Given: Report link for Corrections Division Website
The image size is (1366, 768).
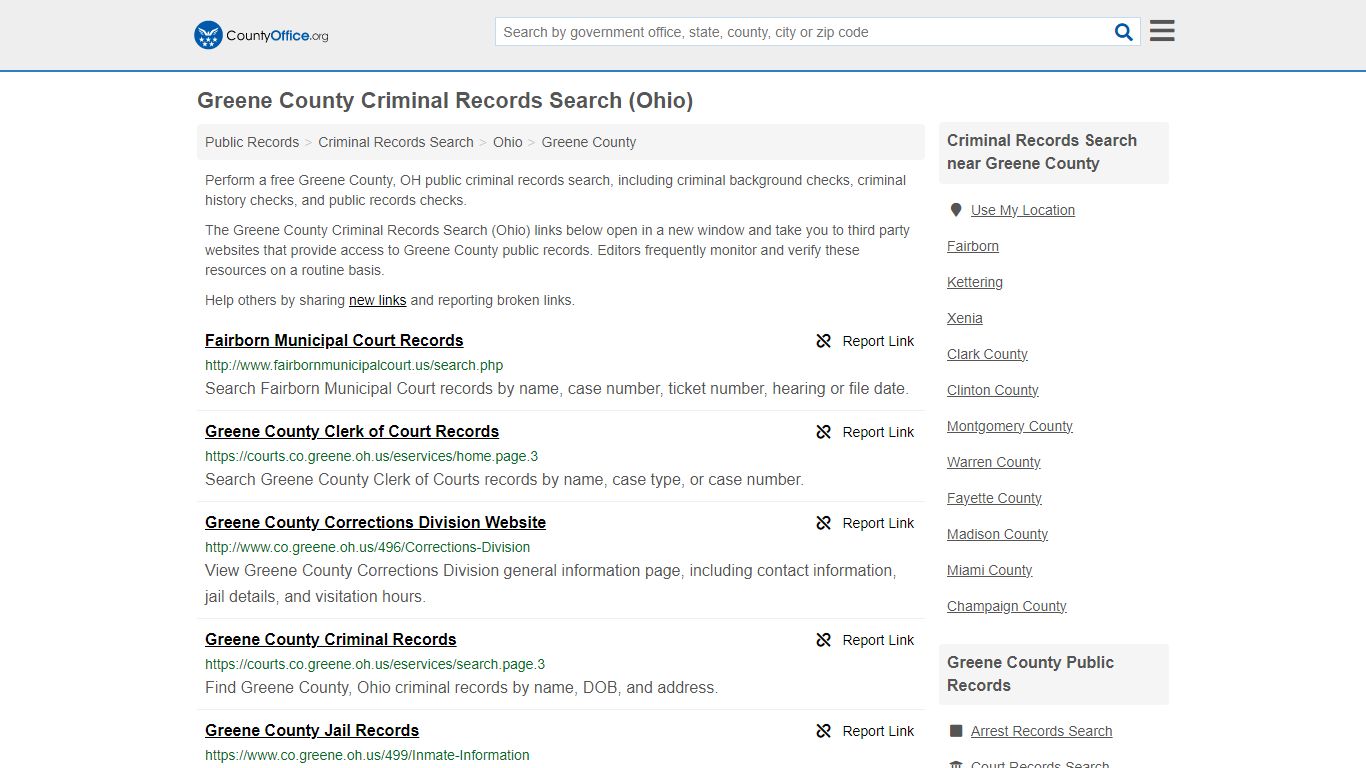Looking at the screenshot, I should click(x=878, y=523).
